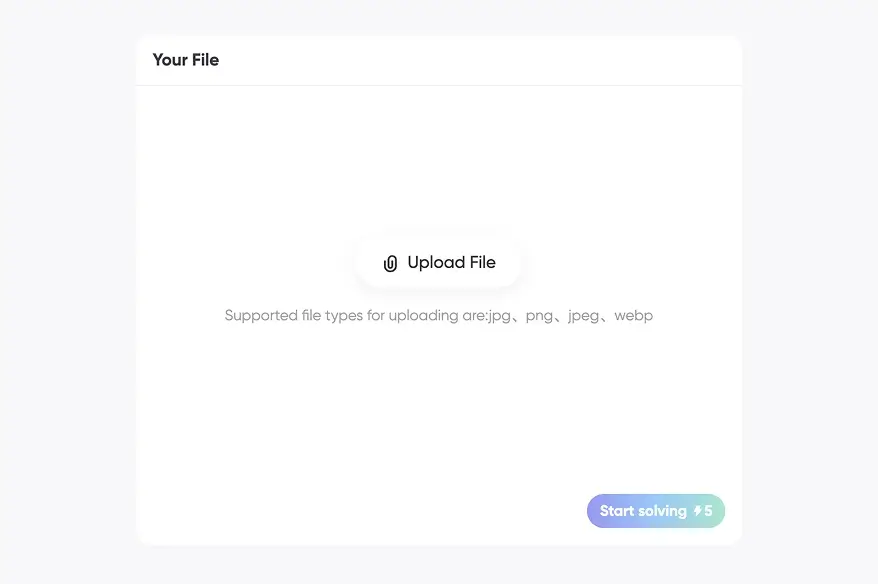This screenshot has width=878, height=584.
Task: Click the word "webp" in the hint
Action: [x=633, y=316]
